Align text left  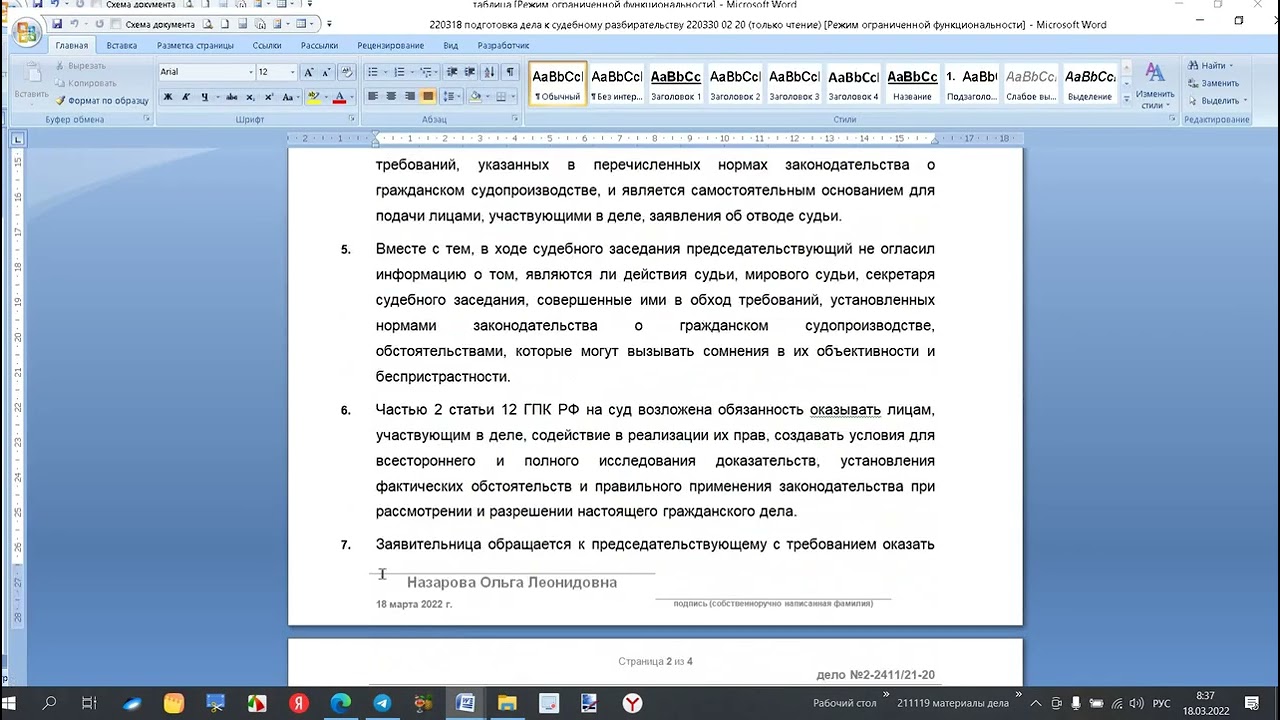click(373, 97)
